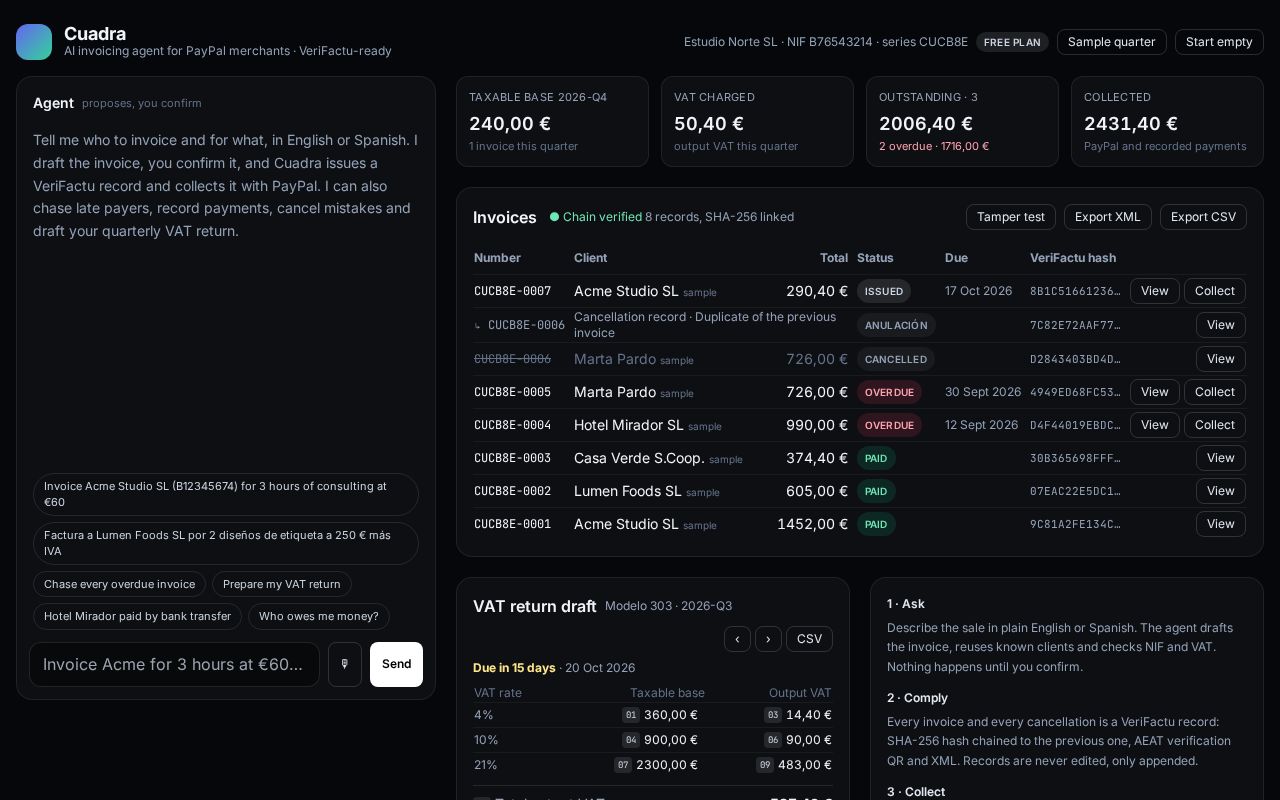Load the Sample quarter data

pos(1111,42)
